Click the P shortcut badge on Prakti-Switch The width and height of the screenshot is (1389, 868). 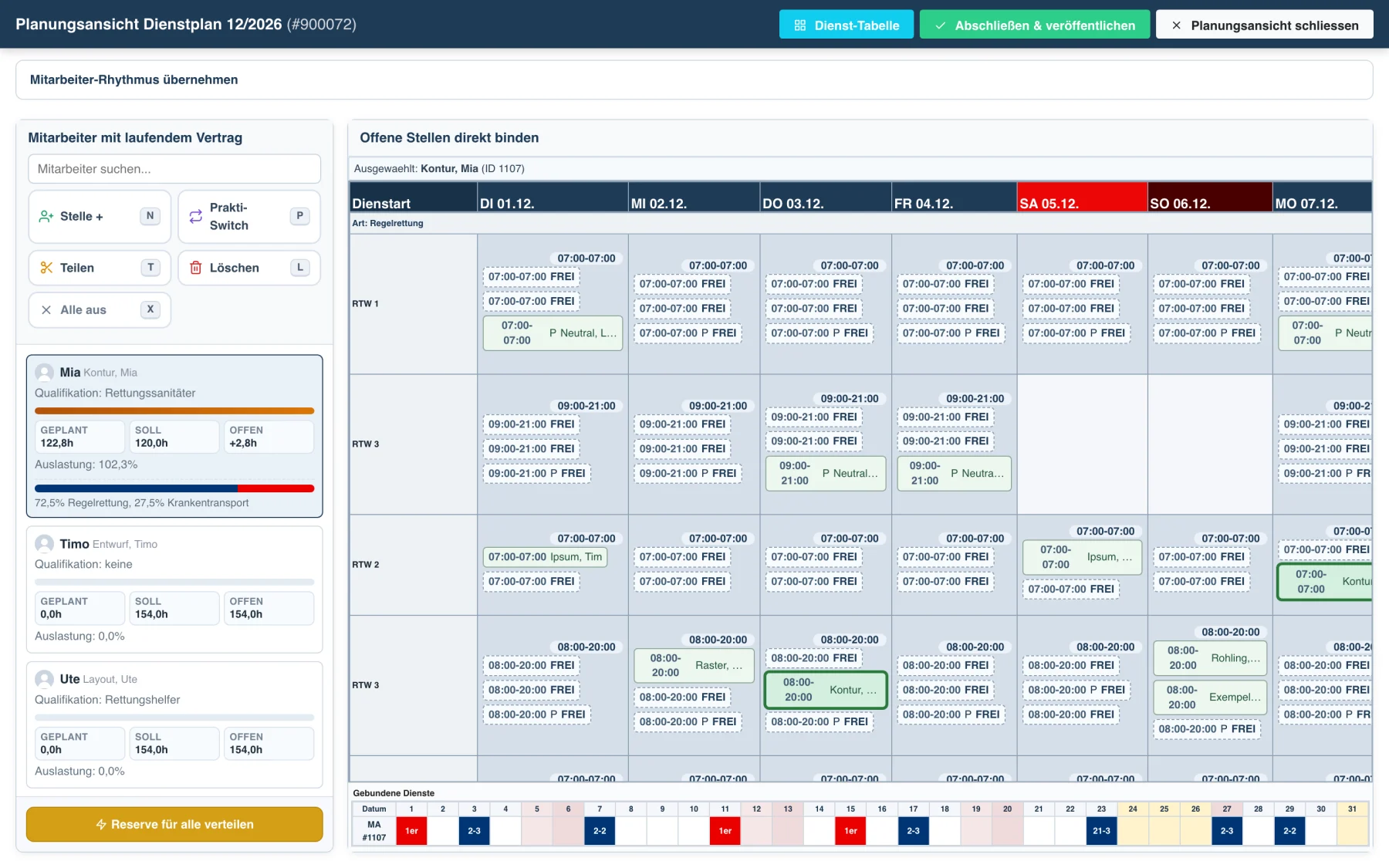point(299,216)
